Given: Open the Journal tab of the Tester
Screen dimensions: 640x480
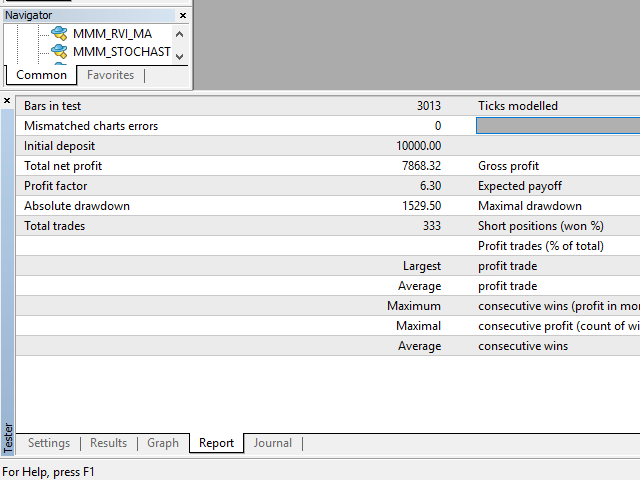Looking at the screenshot, I should [x=273, y=443].
